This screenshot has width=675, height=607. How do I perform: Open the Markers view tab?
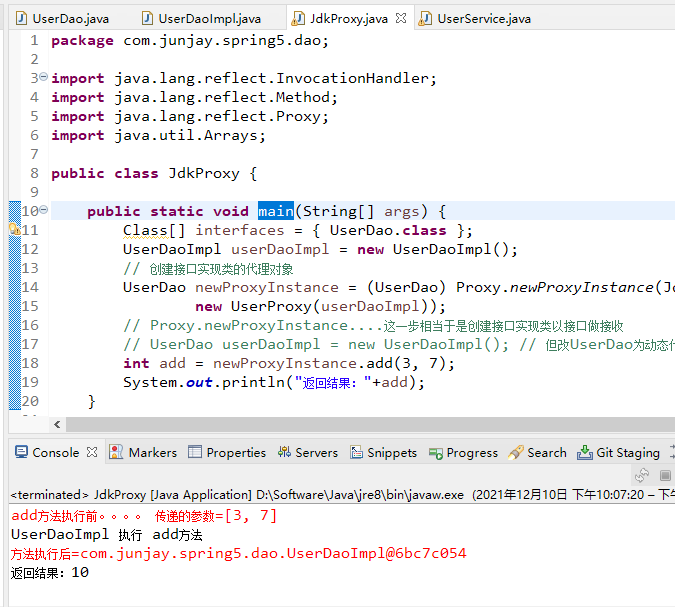click(143, 452)
